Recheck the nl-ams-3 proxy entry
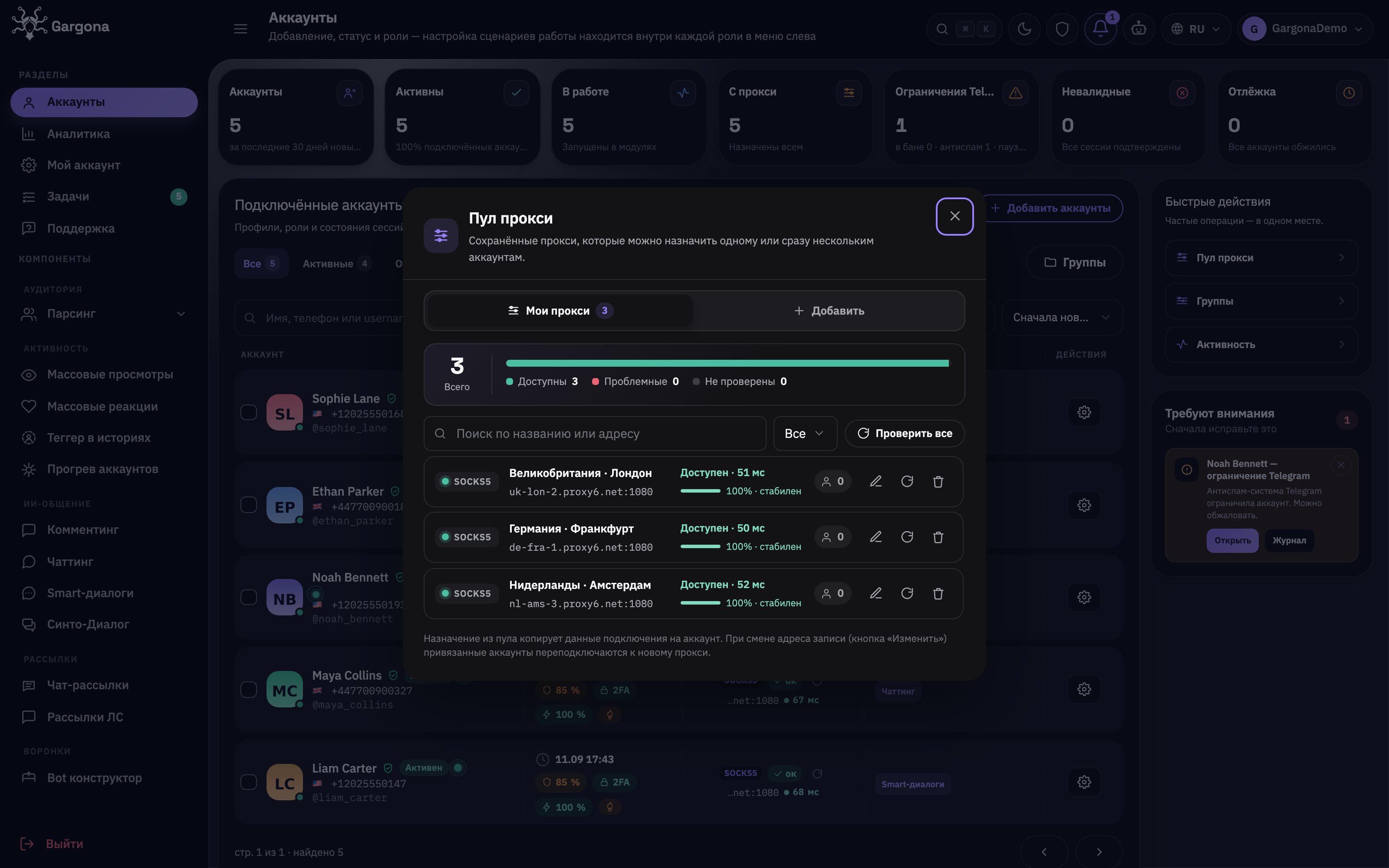 [x=907, y=593]
